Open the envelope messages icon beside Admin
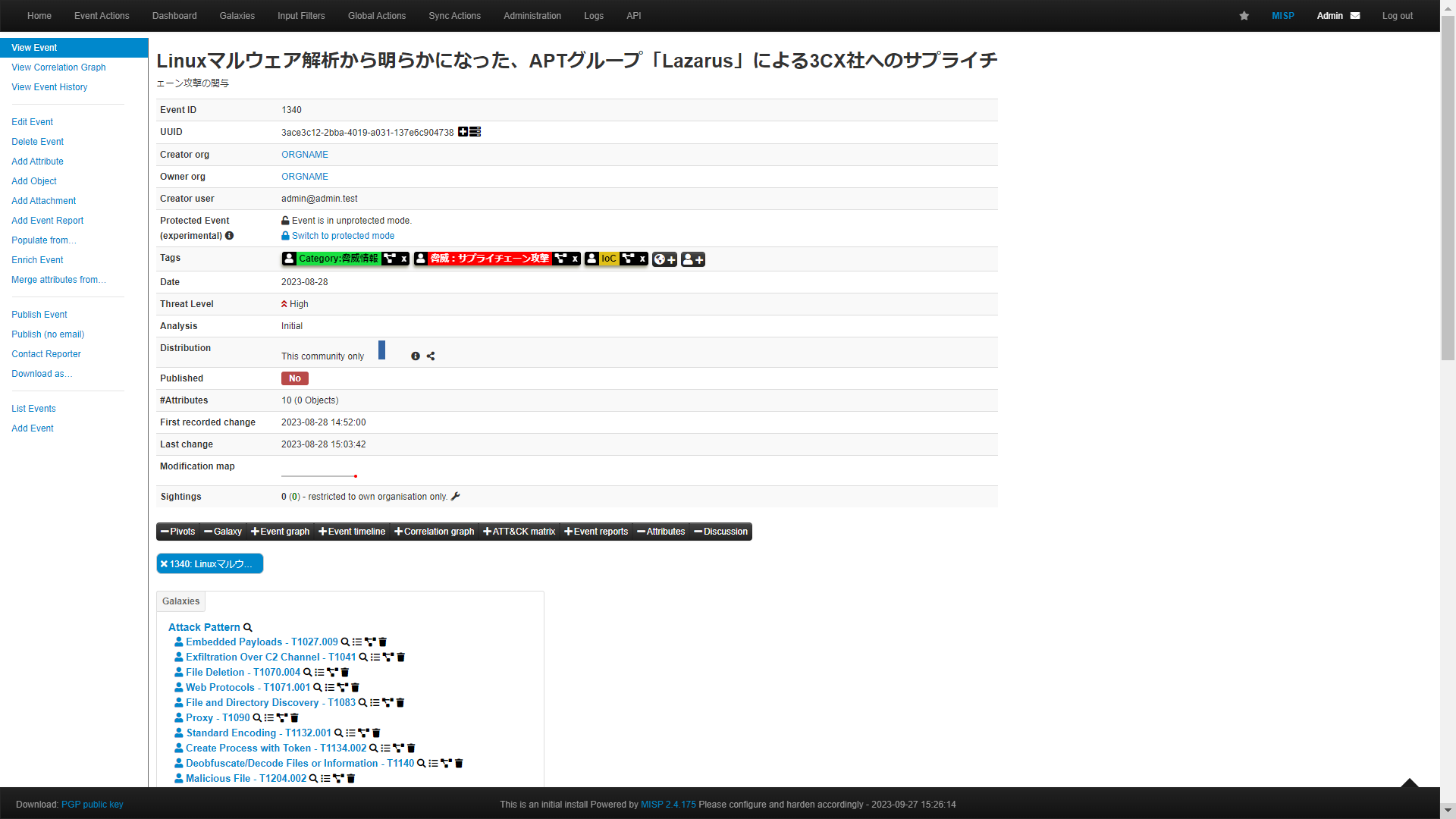 (x=1355, y=16)
